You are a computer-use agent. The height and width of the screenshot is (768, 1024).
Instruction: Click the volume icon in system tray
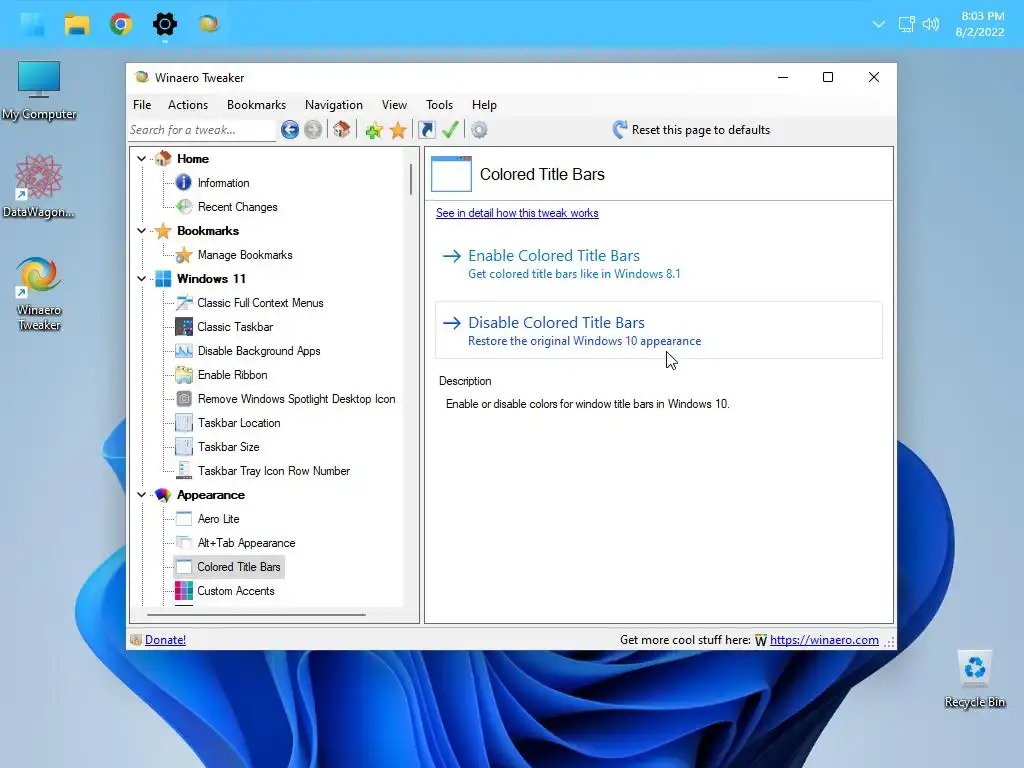pyautogui.click(x=931, y=24)
